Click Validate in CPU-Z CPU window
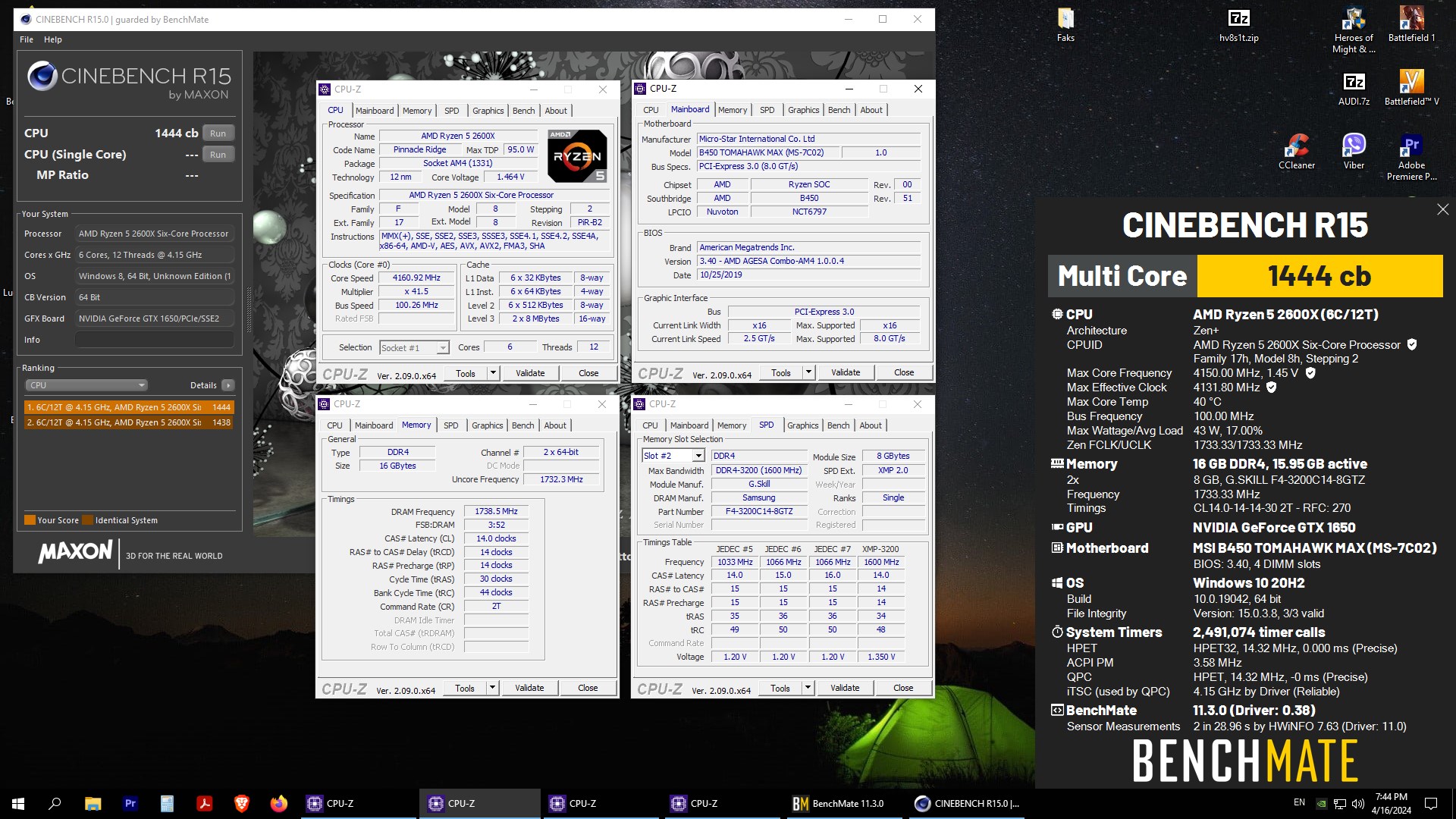The image size is (1456, 819). point(530,373)
